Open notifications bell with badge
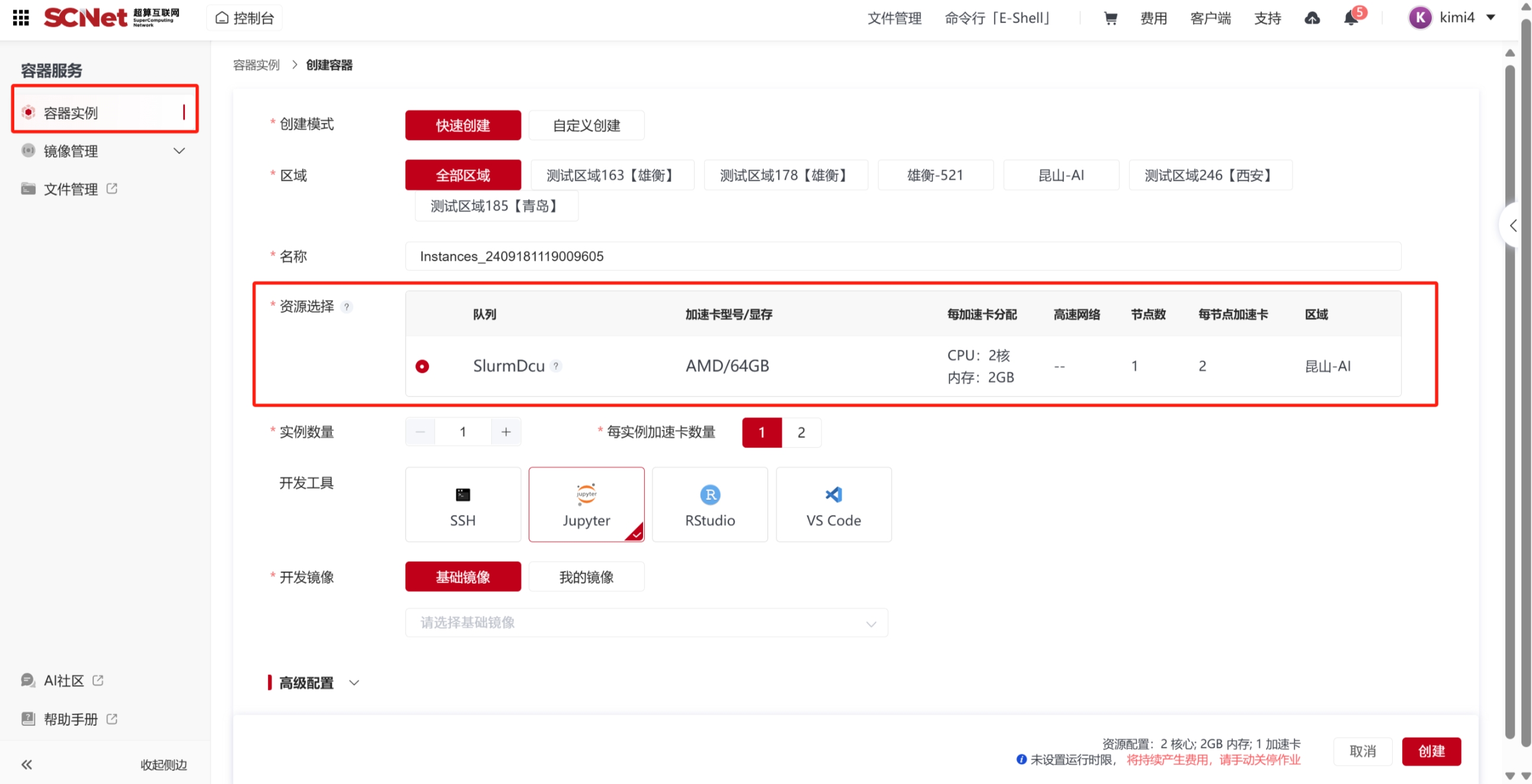This screenshot has height=784, width=1532. pos(1351,18)
